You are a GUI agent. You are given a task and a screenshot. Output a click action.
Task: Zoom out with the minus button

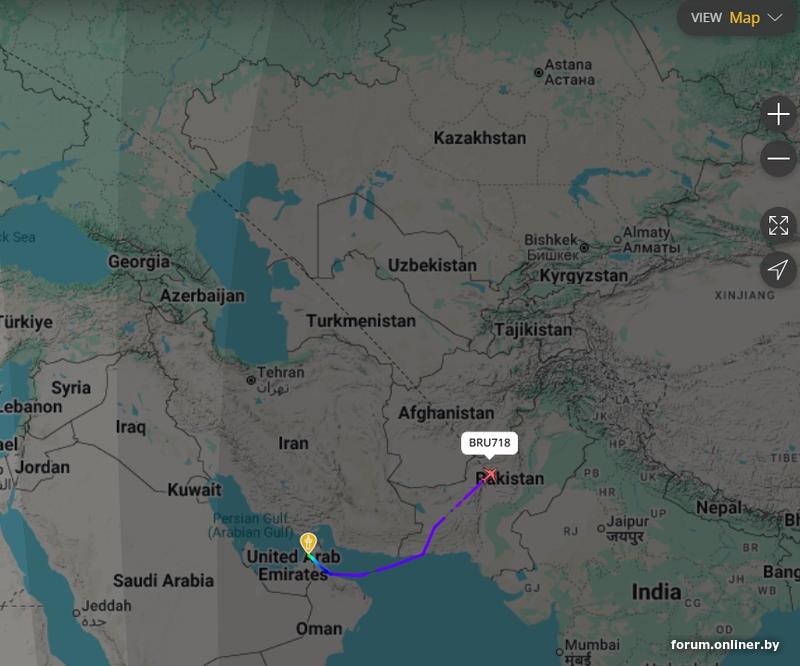tap(778, 159)
